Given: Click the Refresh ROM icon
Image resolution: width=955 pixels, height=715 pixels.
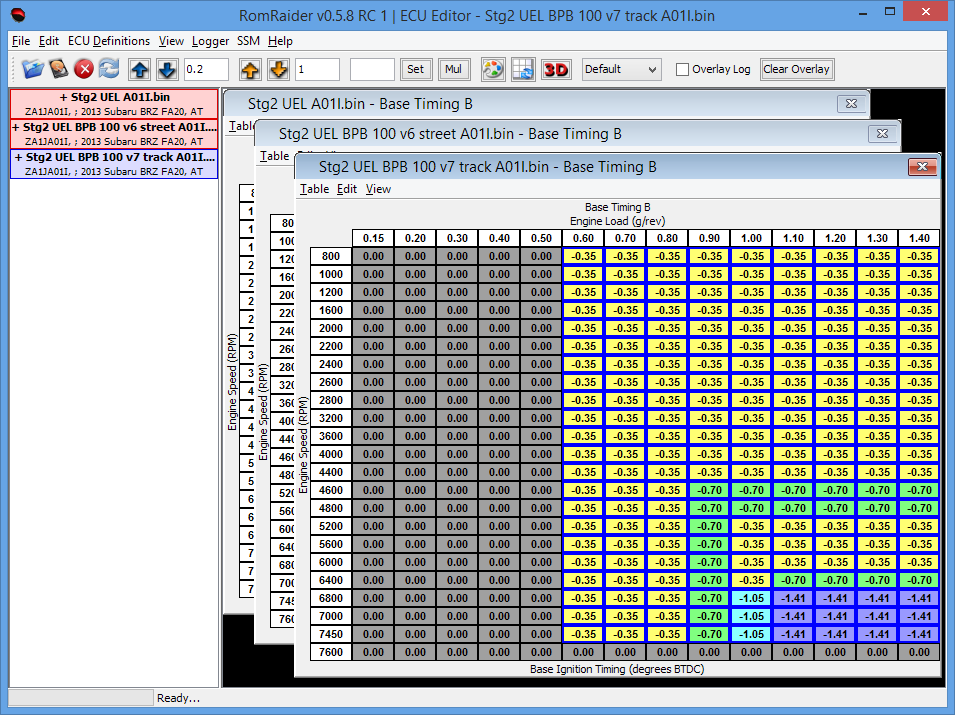Looking at the screenshot, I should pos(109,69).
